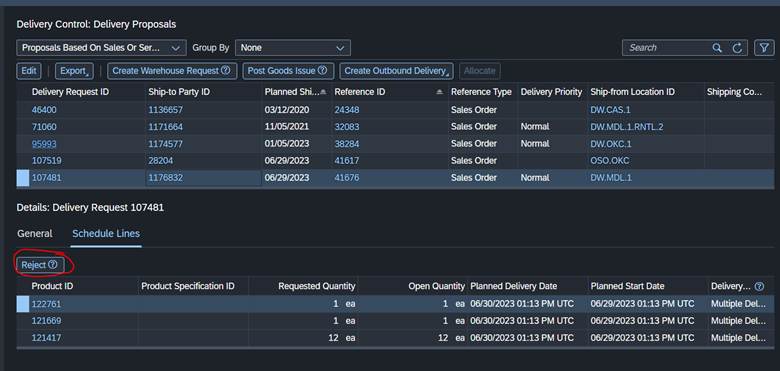Viewport: 780px width, 371px height.
Task: Click Delivery Request ID column header
Action: 70,92
